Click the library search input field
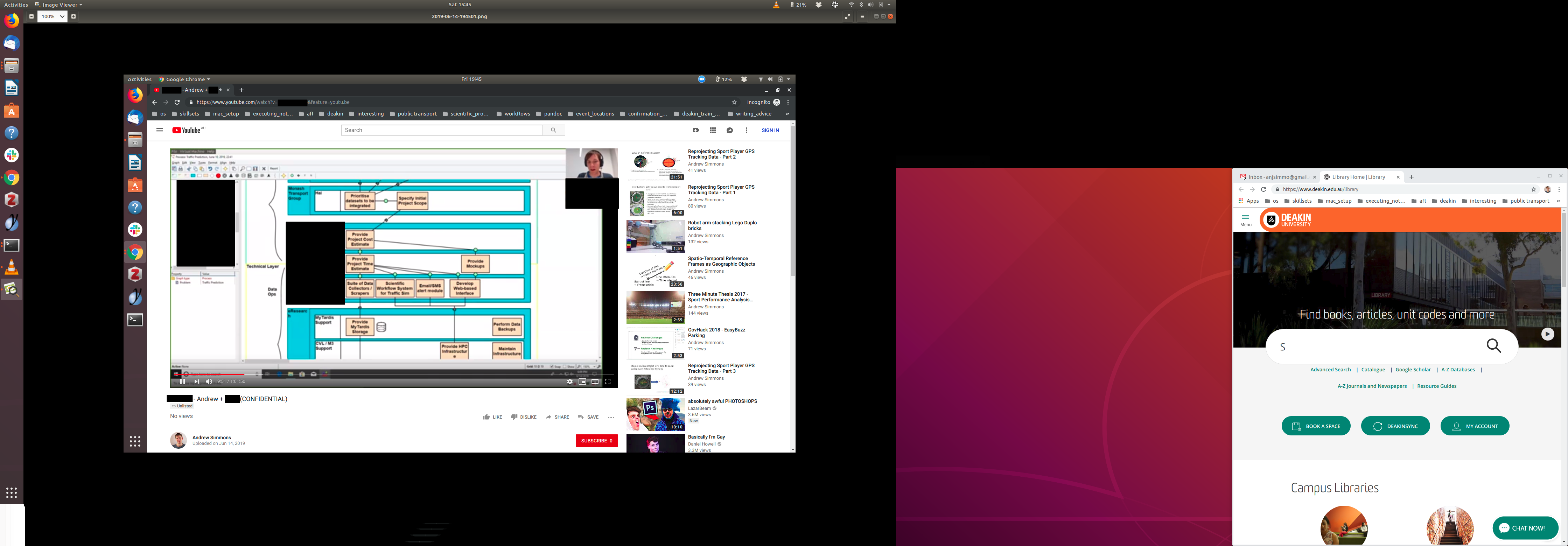1568x546 pixels. coord(1375,347)
